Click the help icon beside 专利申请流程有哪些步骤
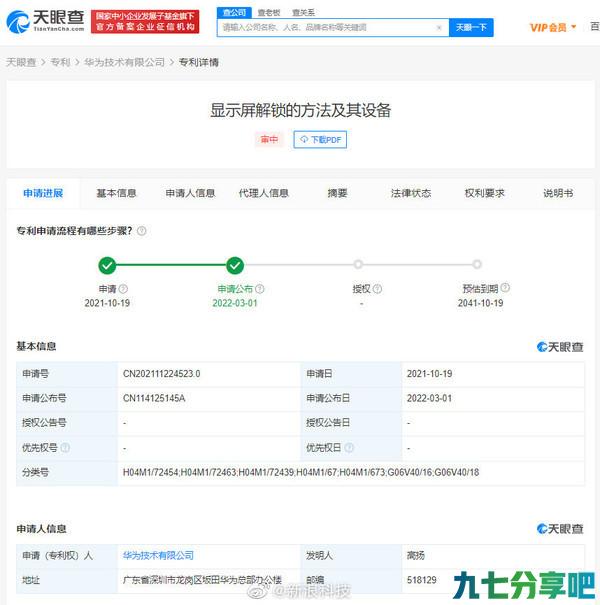600x605 pixels. coord(142,231)
